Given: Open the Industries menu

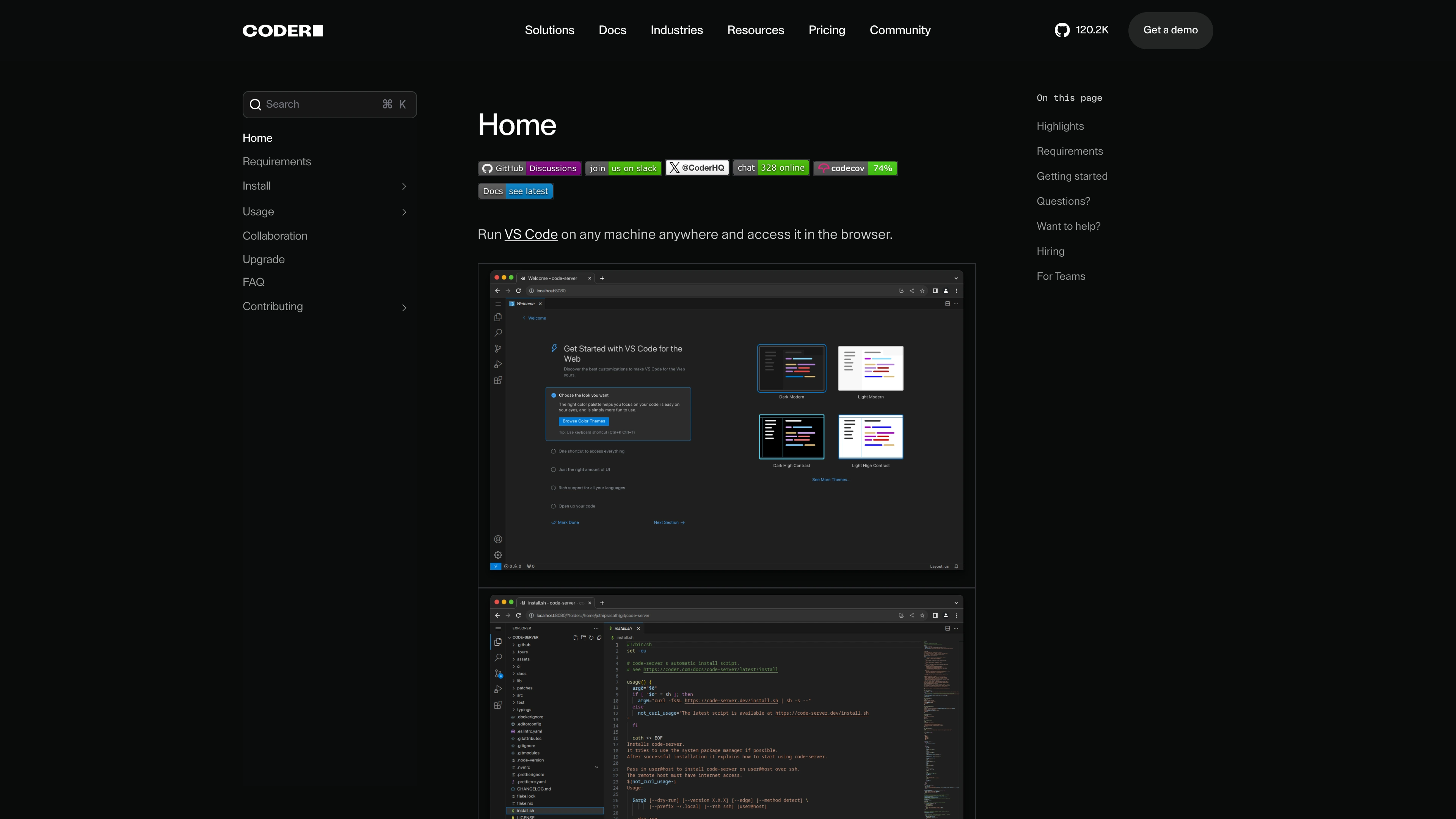Looking at the screenshot, I should [x=676, y=30].
